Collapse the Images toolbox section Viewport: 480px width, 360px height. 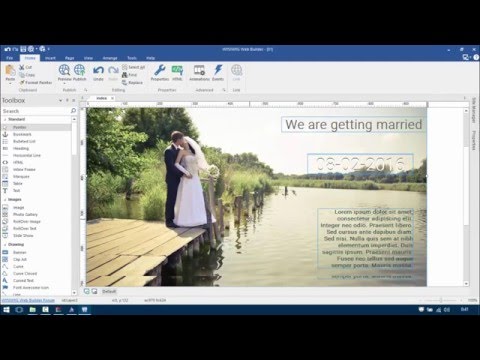click(x=5, y=199)
